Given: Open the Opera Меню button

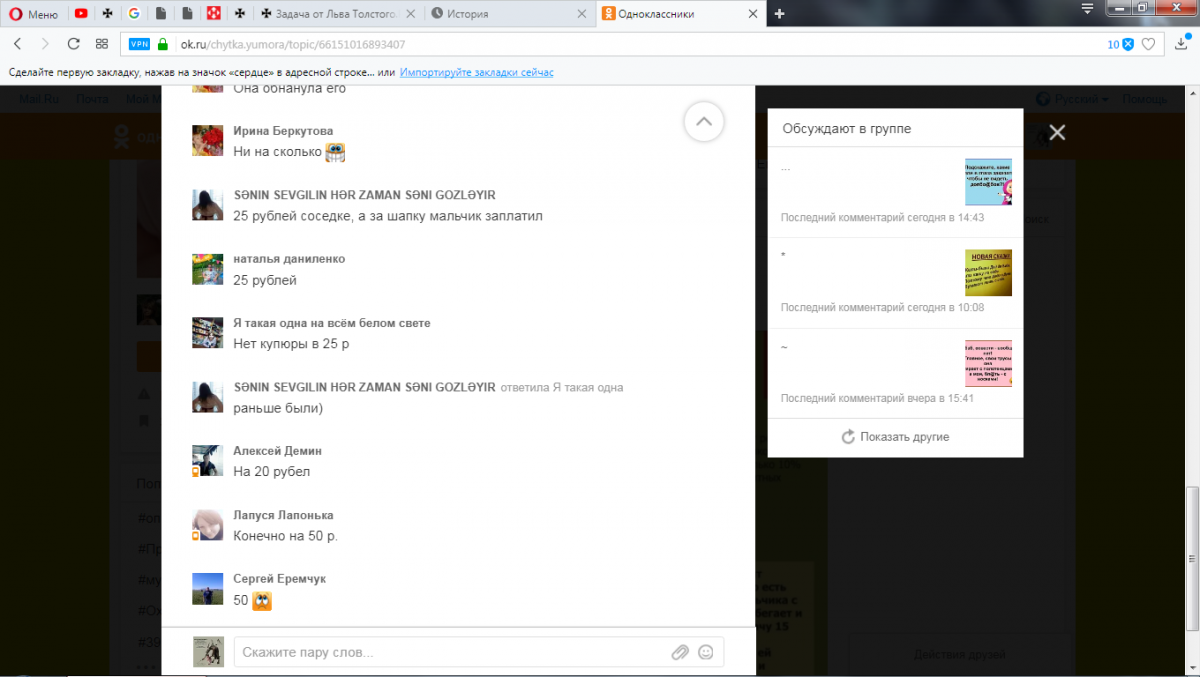Looking at the screenshot, I should tap(34, 14).
